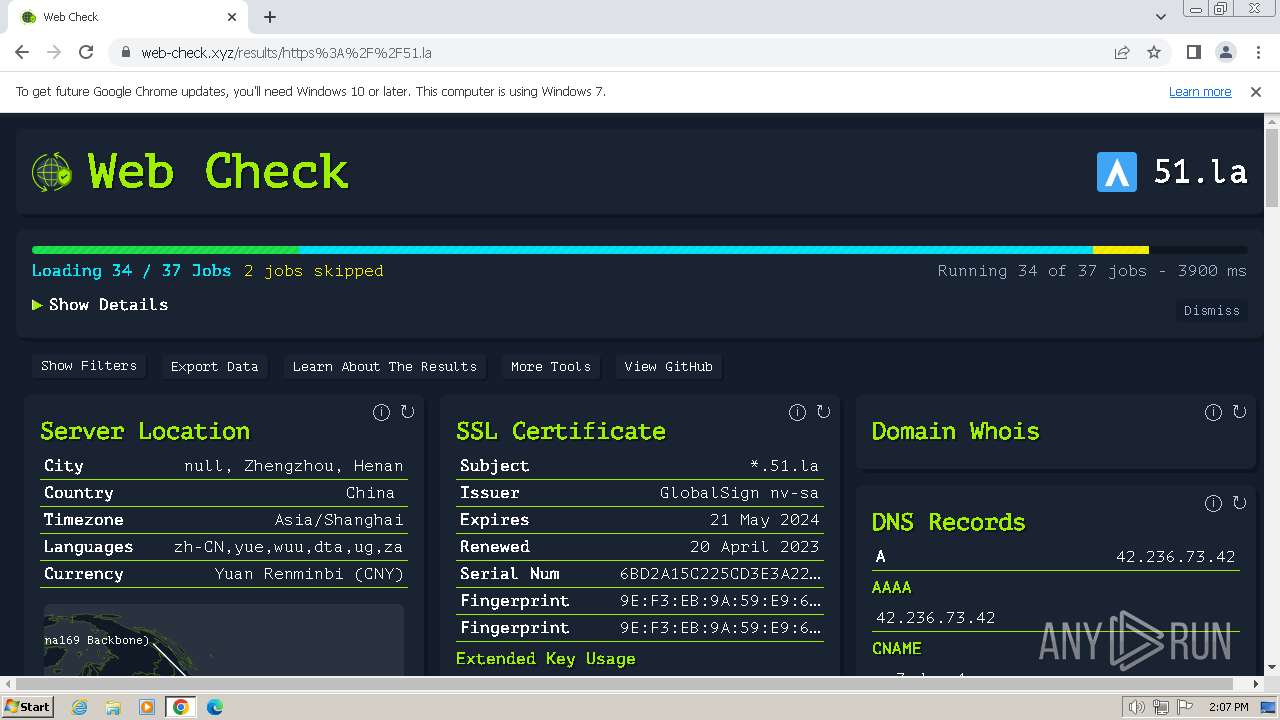
Task: Open the tab search dropdown
Action: [x=1160, y=17]
